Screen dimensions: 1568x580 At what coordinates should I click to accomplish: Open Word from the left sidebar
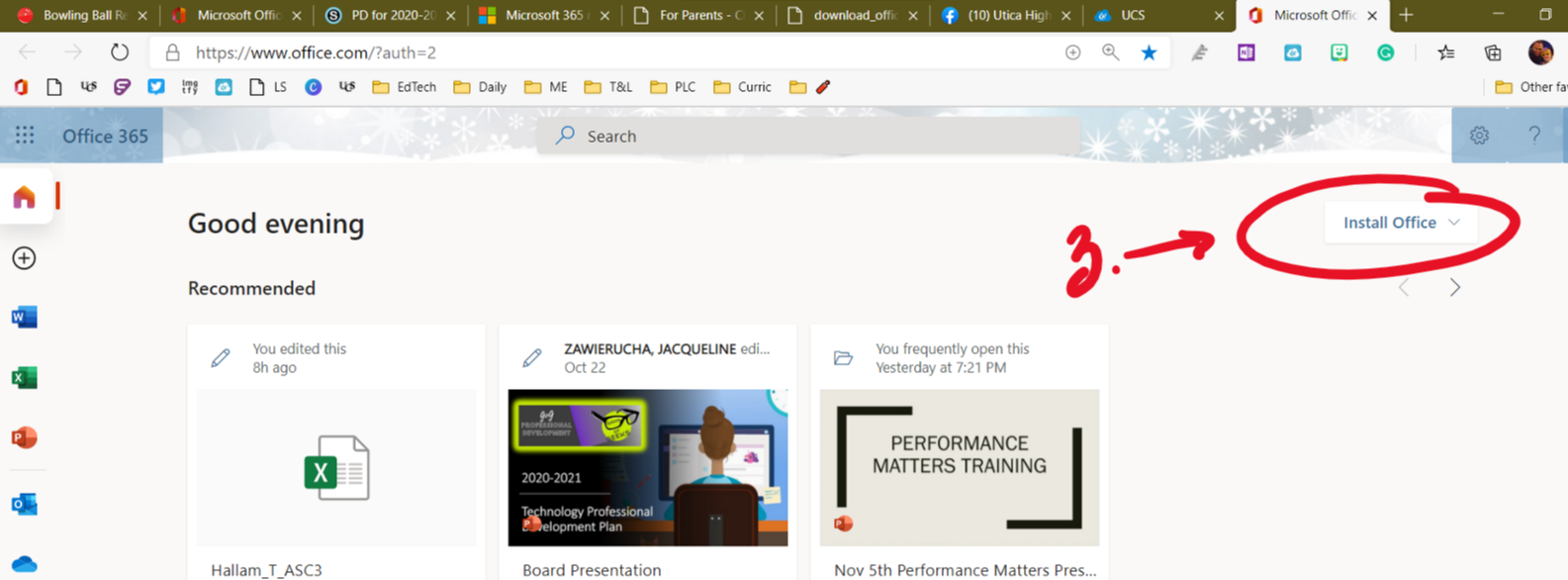24,317
